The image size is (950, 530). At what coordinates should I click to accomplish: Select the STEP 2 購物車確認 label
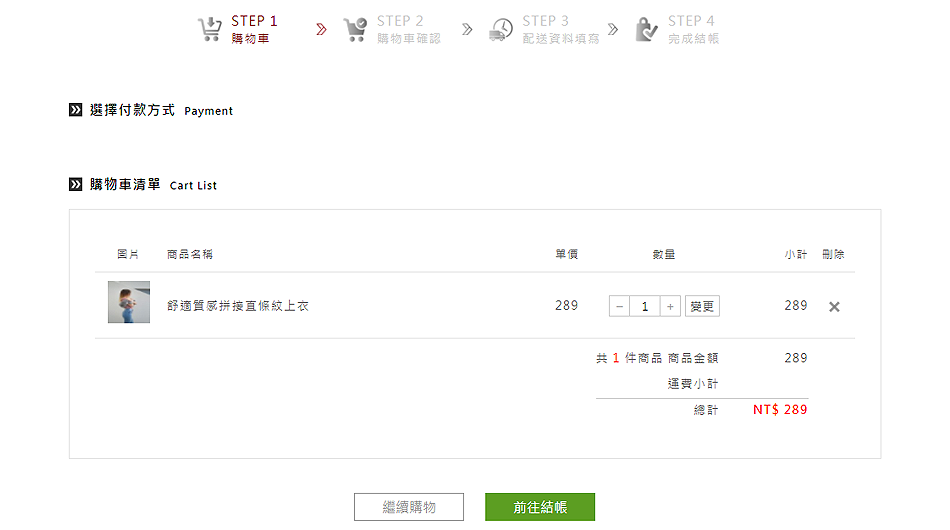pyautogui.click(x=408, y=39)
